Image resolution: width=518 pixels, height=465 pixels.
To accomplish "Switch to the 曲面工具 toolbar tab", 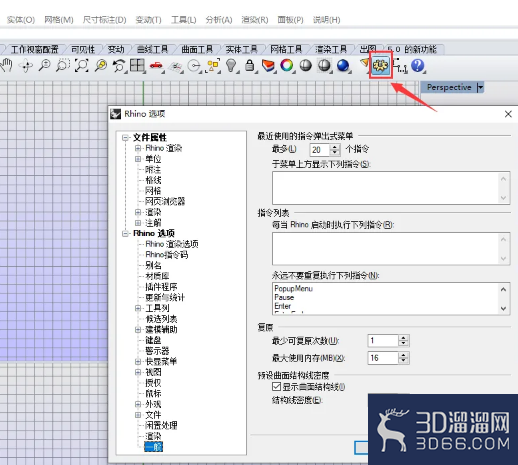I will point(197,49).
